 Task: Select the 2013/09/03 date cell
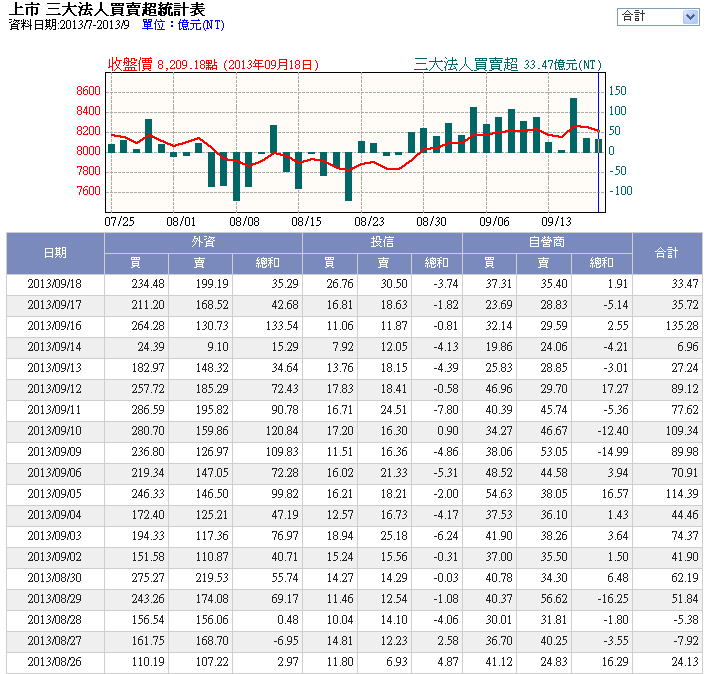pyautogui.click(x=55, y=536)
